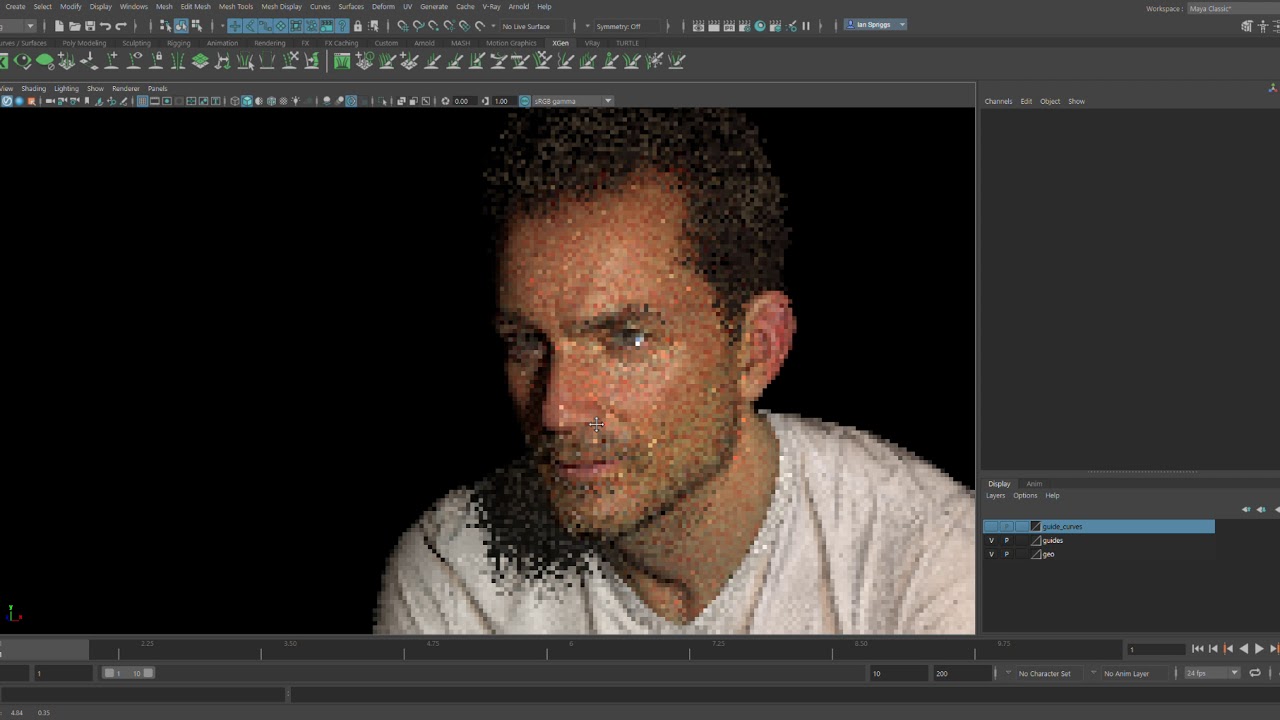1280x720 pixels.
Task: Toggle playback P of geo layer
Action: click(x=1007, y=554)
